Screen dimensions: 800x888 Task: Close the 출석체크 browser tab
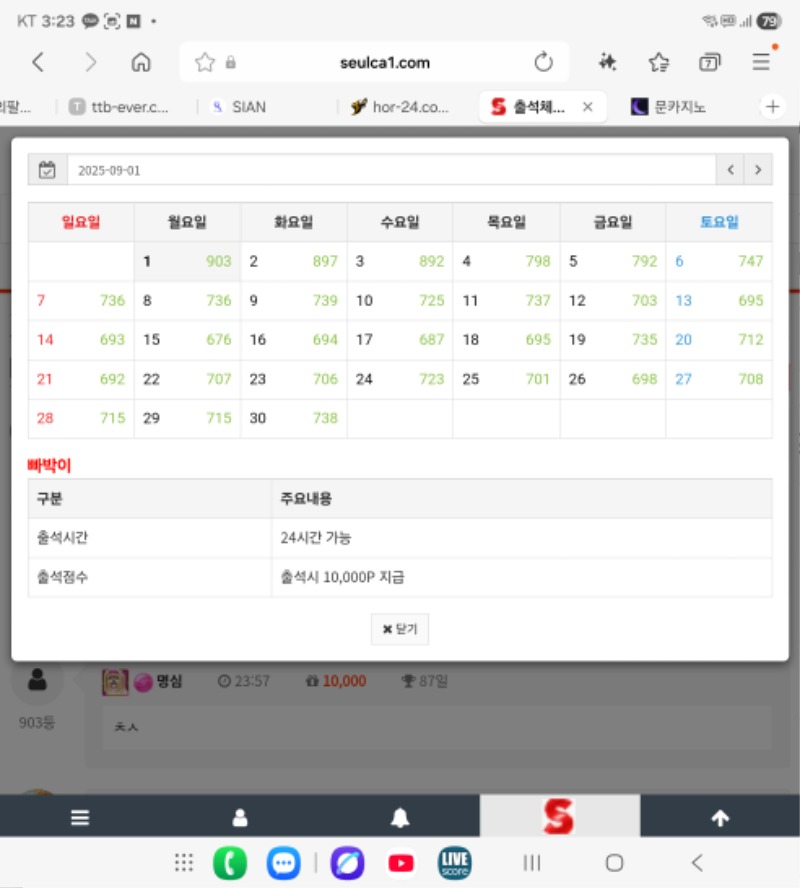pyautogui.click(x=587, y=106)
